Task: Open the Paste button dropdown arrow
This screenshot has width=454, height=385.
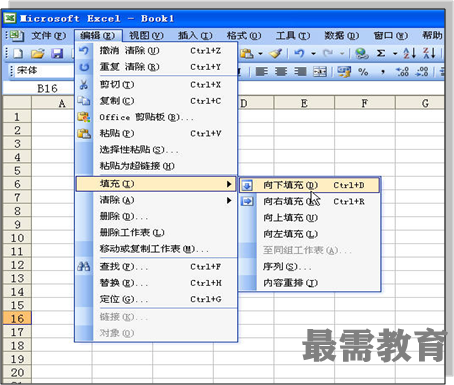Action: (x=260, y=53)
